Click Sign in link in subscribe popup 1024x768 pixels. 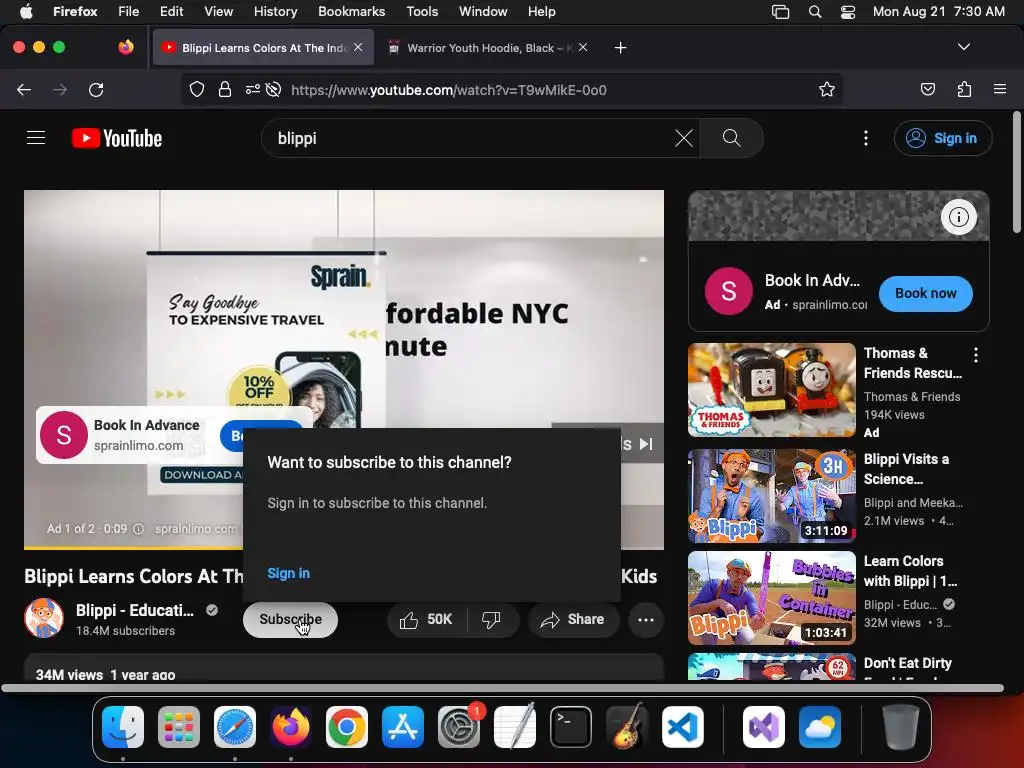click(x=289, y=573)
